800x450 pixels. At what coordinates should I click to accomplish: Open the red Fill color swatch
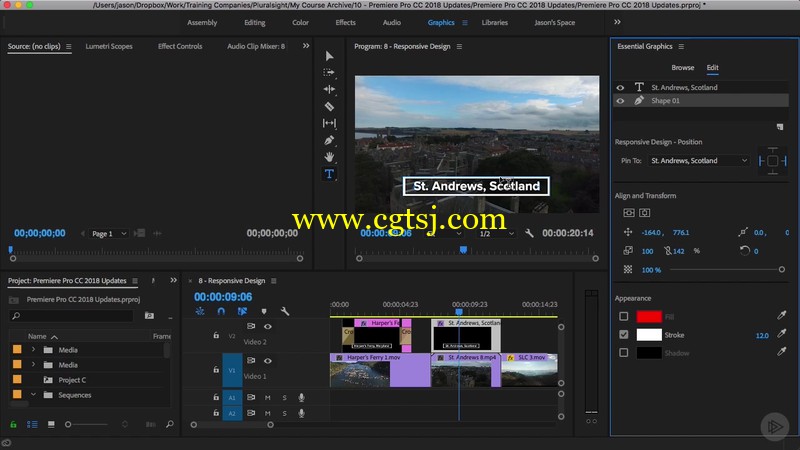point(649,316)
